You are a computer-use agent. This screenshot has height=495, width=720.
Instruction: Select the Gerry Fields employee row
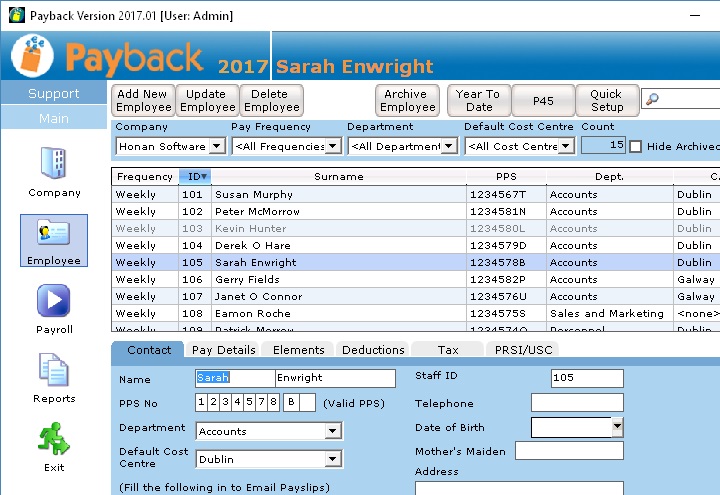click(x=340, y=279)
